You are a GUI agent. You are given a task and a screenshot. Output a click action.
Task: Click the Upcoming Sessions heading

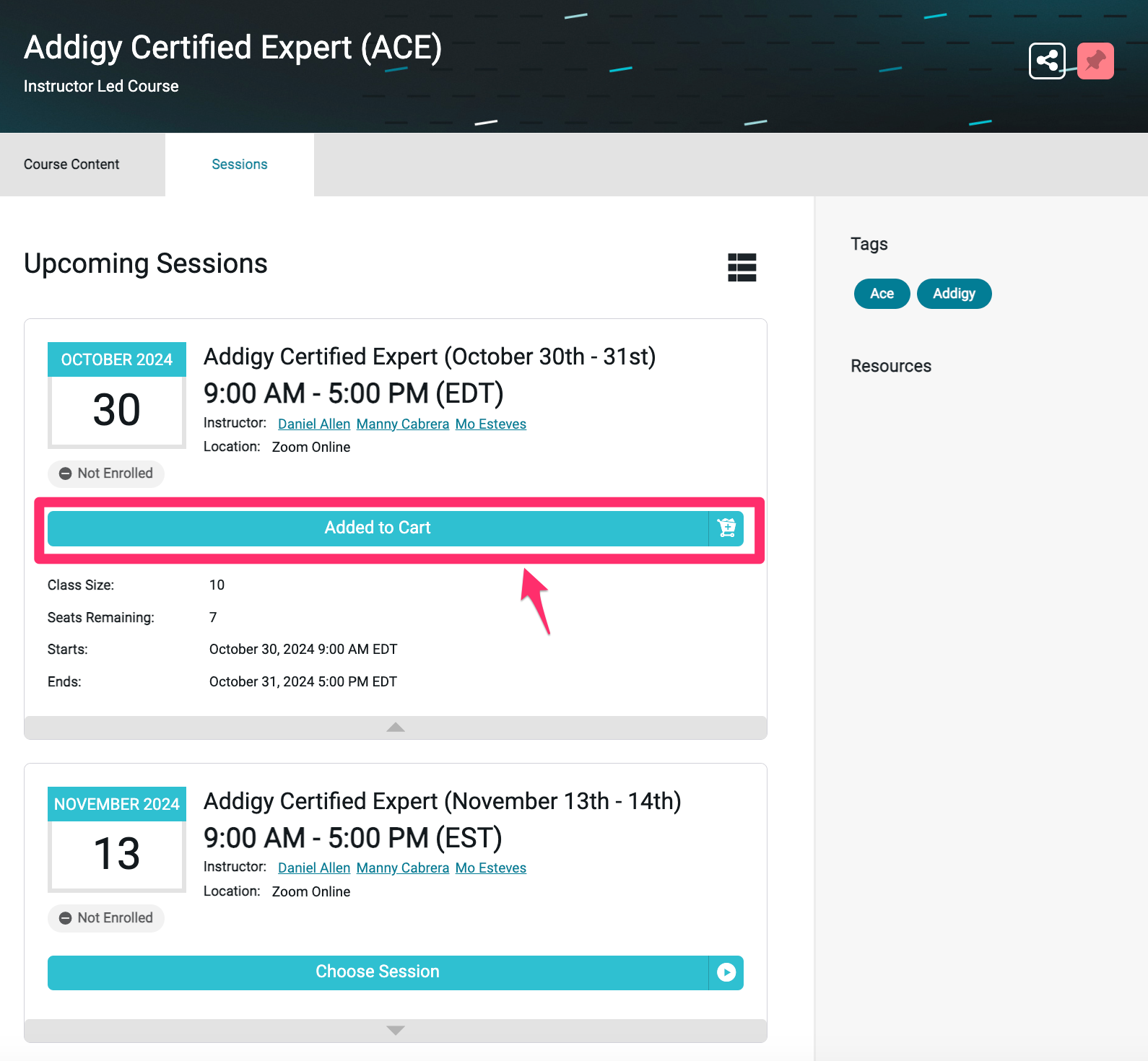click(x=146, y=263)
